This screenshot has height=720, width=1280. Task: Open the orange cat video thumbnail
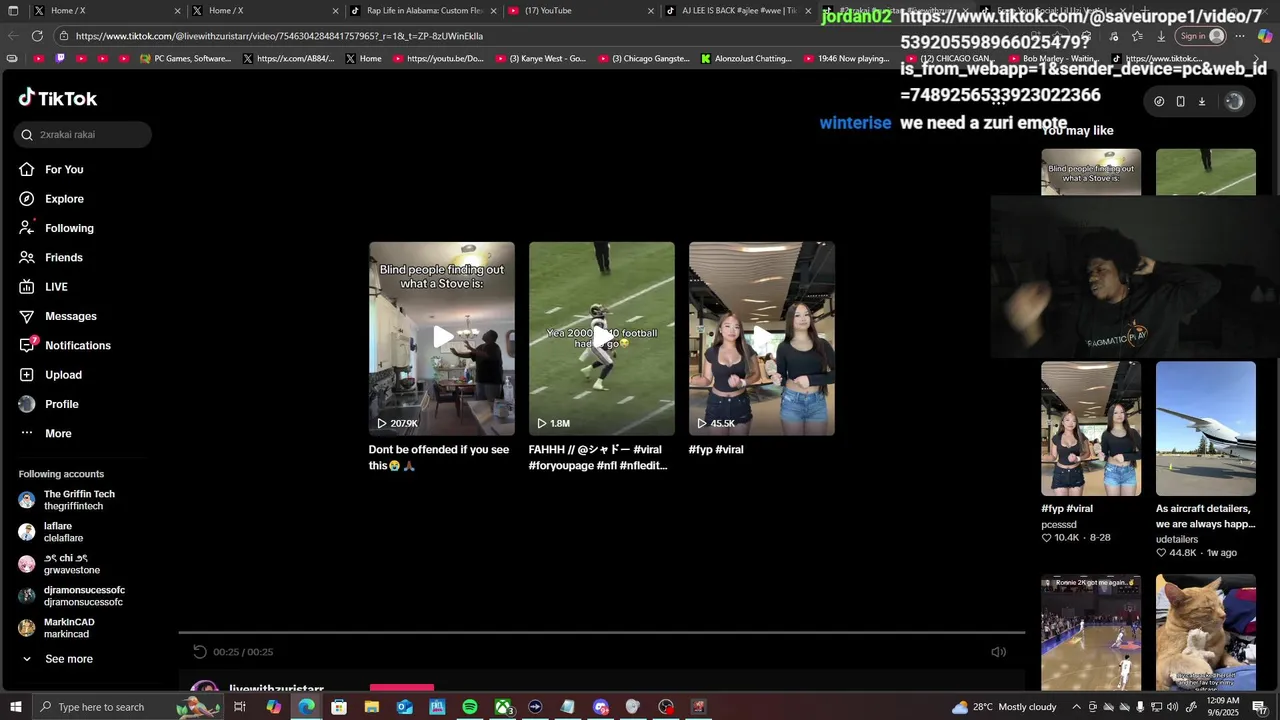[1206, 633]
